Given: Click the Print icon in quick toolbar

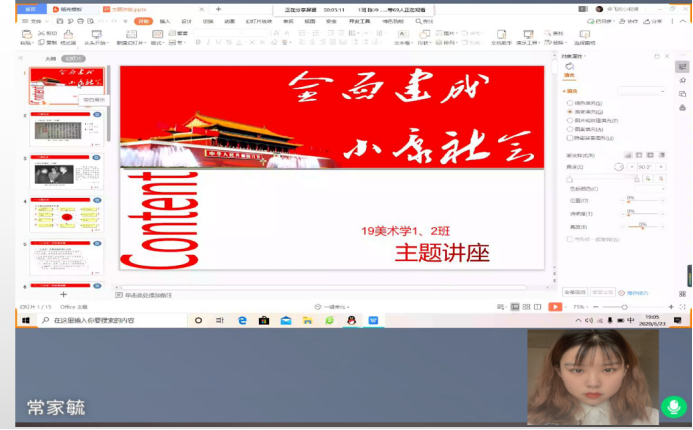Looking at the screenshot, I should point(80,21).
